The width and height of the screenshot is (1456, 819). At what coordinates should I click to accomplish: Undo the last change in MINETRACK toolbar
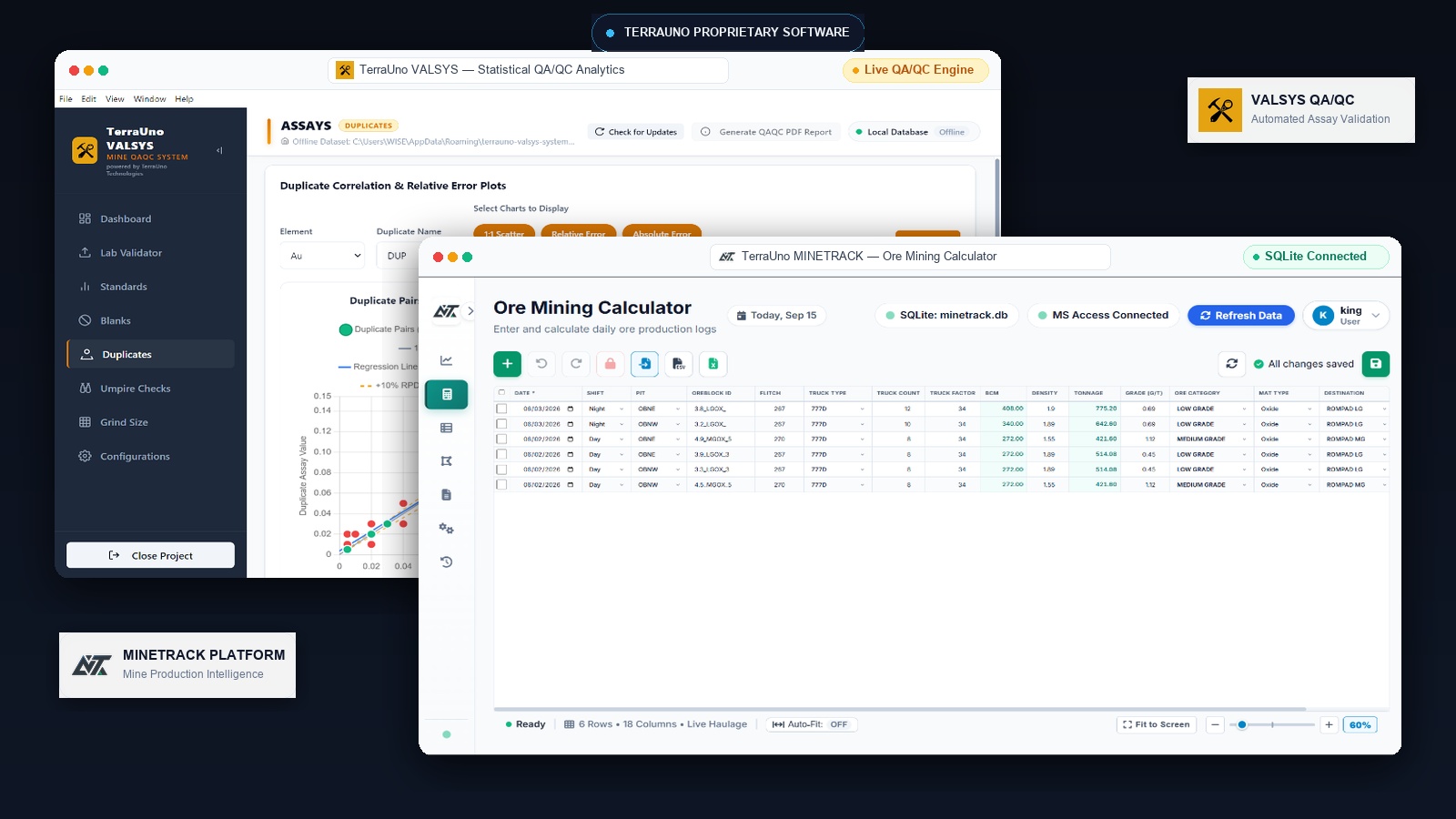(541, 364)
